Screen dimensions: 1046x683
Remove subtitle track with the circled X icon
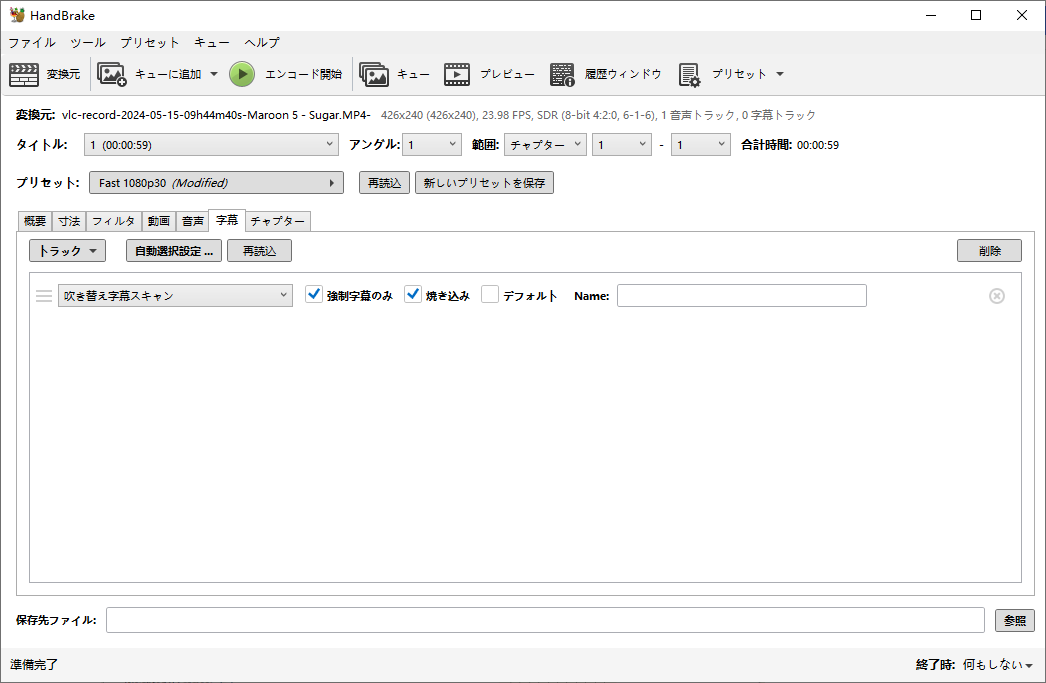(996, 296)
